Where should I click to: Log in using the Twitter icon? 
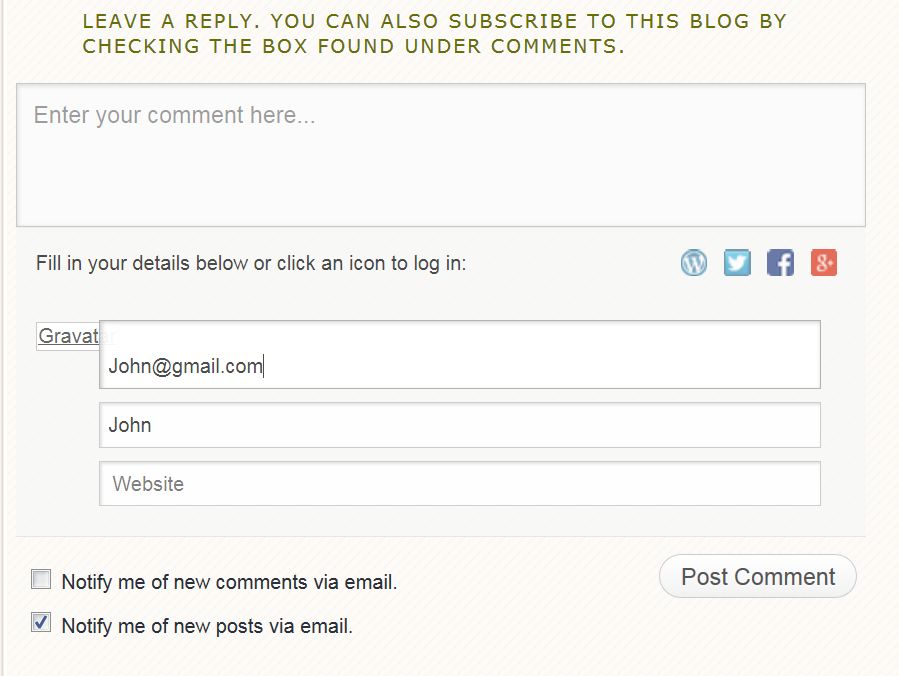click(737, 263)
